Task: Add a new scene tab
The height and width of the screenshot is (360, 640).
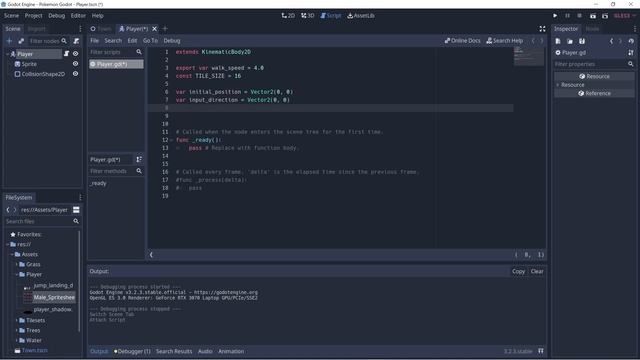Action: [165, 29]
